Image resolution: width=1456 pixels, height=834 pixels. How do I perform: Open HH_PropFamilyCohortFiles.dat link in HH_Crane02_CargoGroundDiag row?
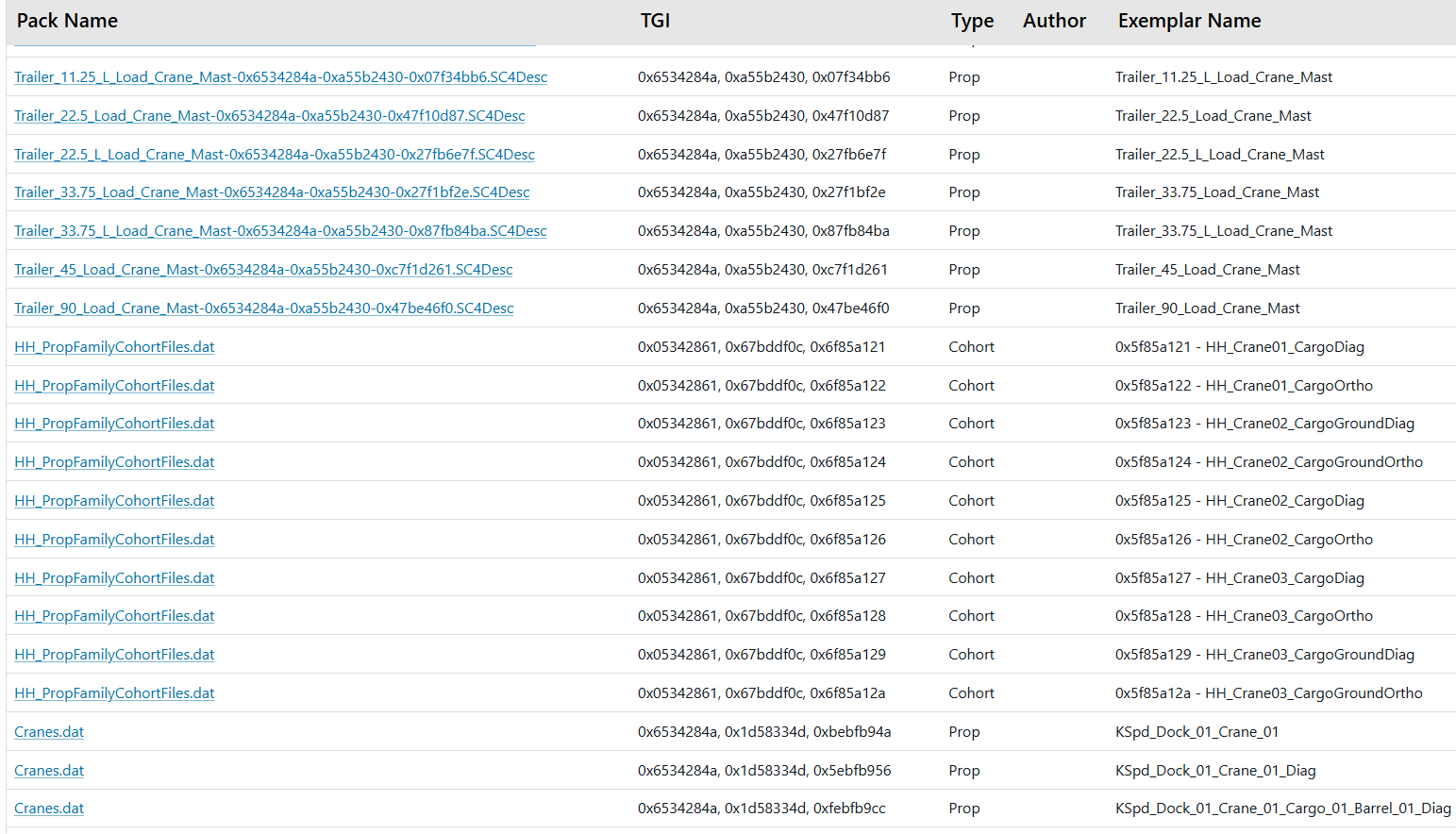click(x=114, y=424)
